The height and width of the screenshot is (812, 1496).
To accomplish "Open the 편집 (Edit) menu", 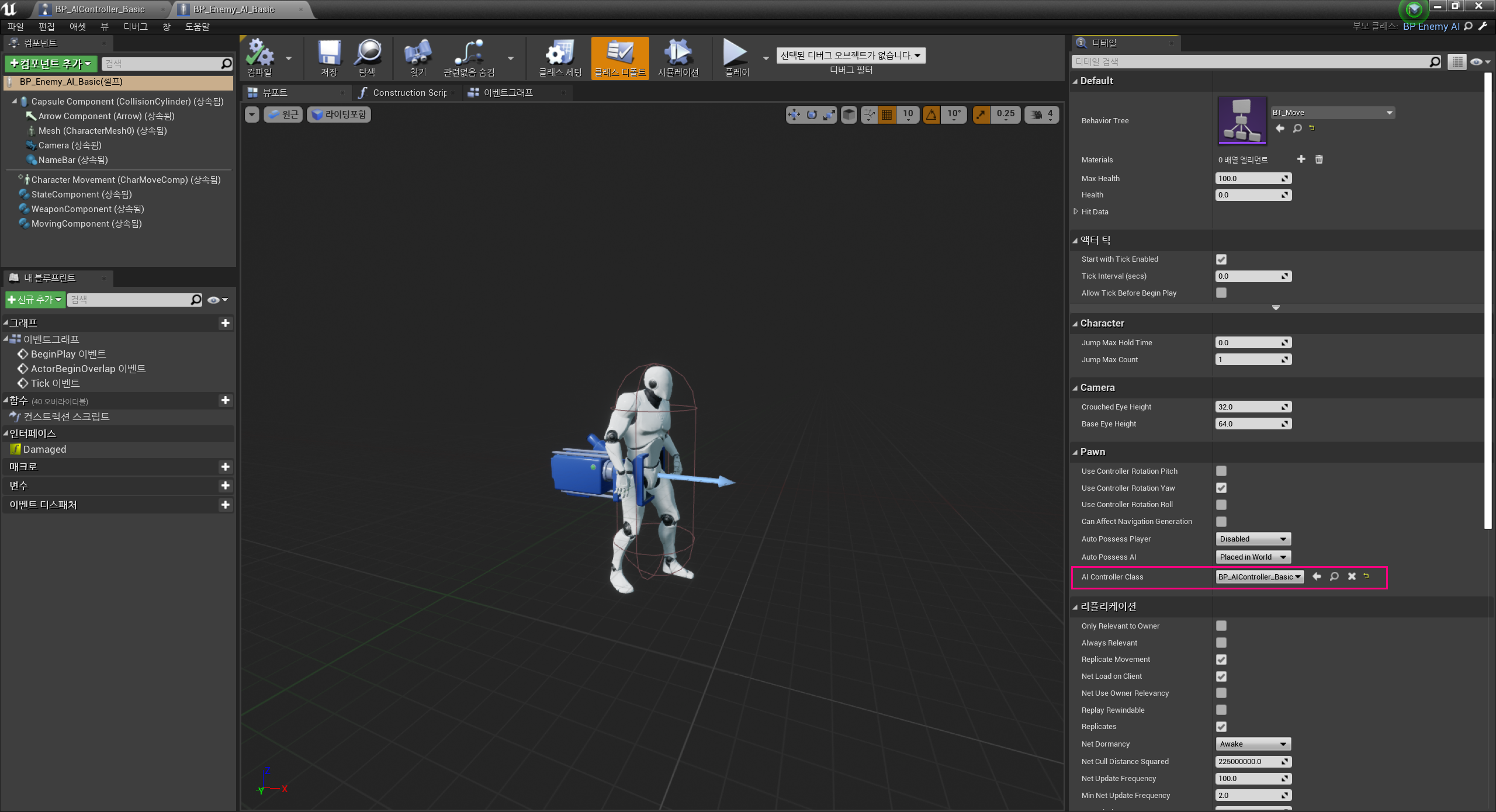I will [46, 26].
